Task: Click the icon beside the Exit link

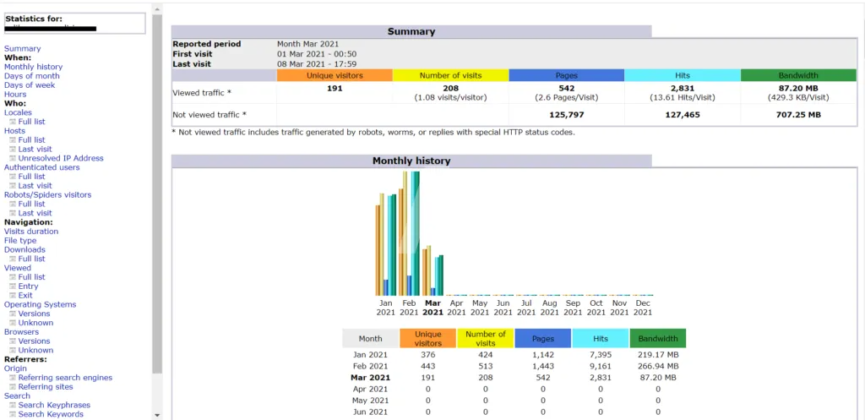Action: (13, 295)
